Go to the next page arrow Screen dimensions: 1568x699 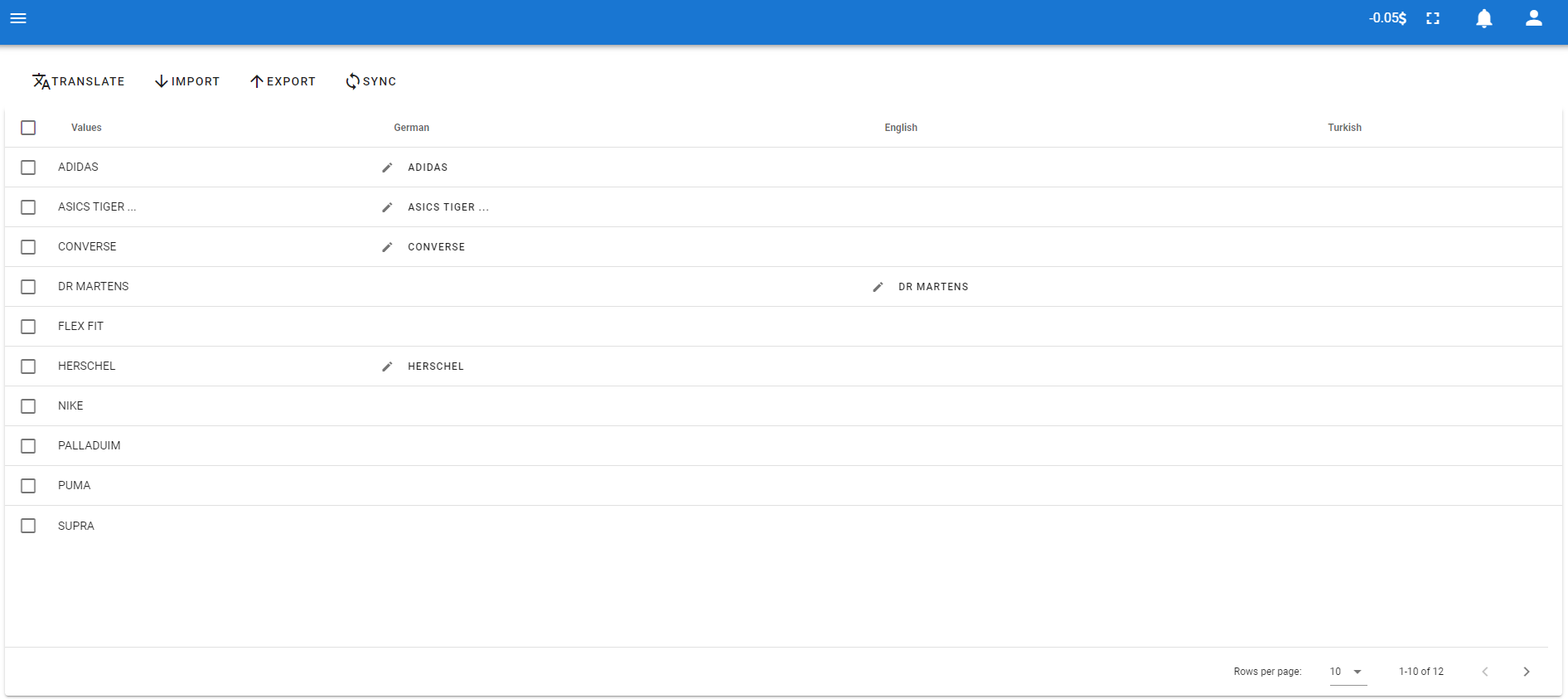coord(1527,672)
